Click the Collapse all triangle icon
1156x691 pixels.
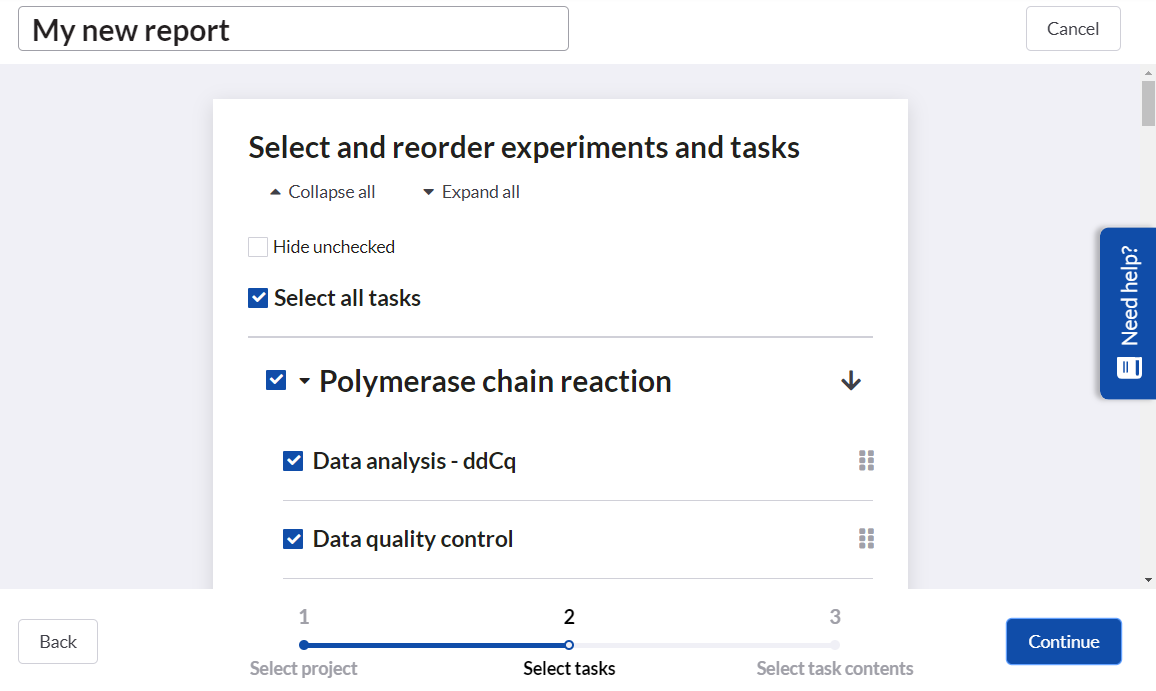276,192
